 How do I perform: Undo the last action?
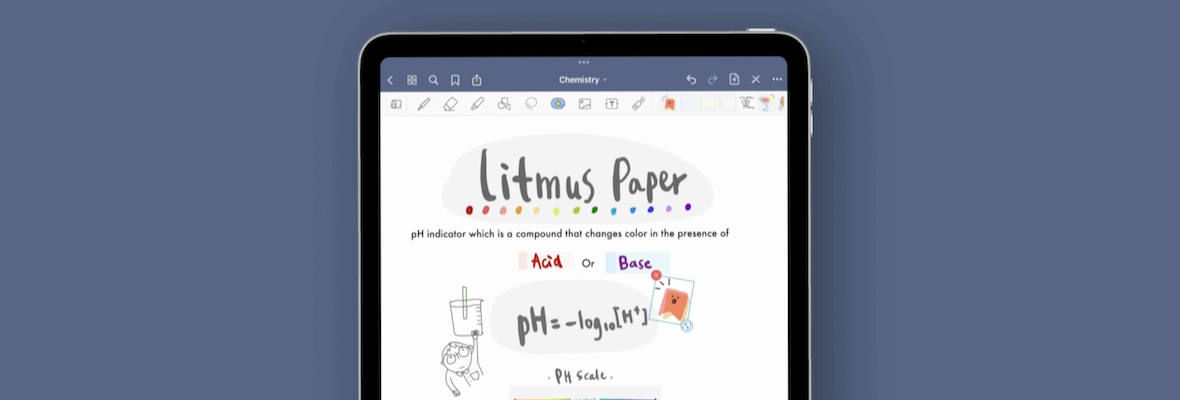click(x=691, y=80)
